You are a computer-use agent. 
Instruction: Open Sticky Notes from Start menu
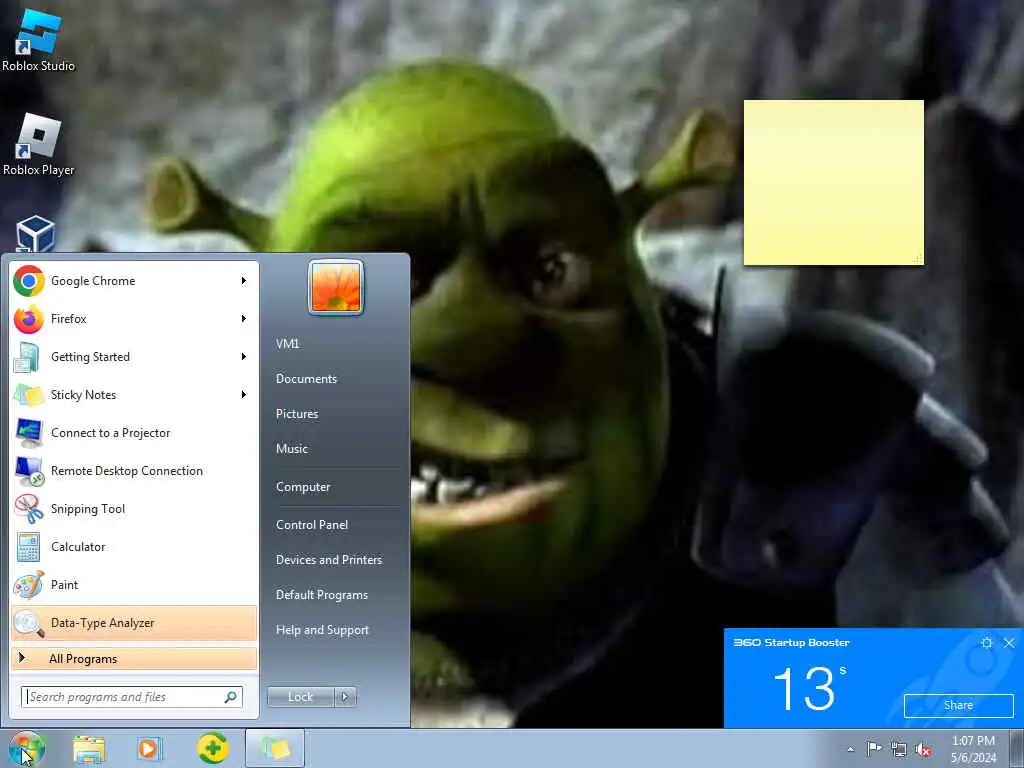point(135,394)
